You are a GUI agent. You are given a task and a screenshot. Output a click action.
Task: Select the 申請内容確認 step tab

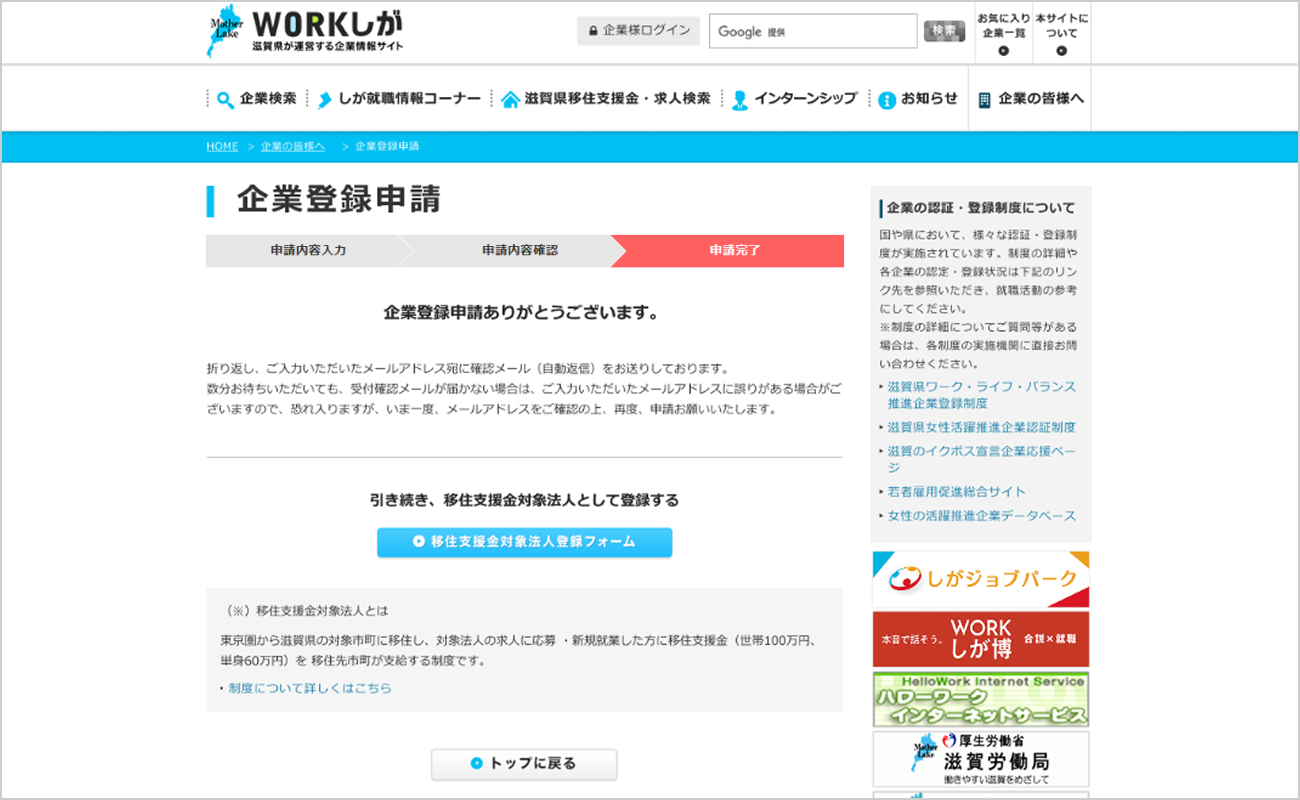click(519, 251)
